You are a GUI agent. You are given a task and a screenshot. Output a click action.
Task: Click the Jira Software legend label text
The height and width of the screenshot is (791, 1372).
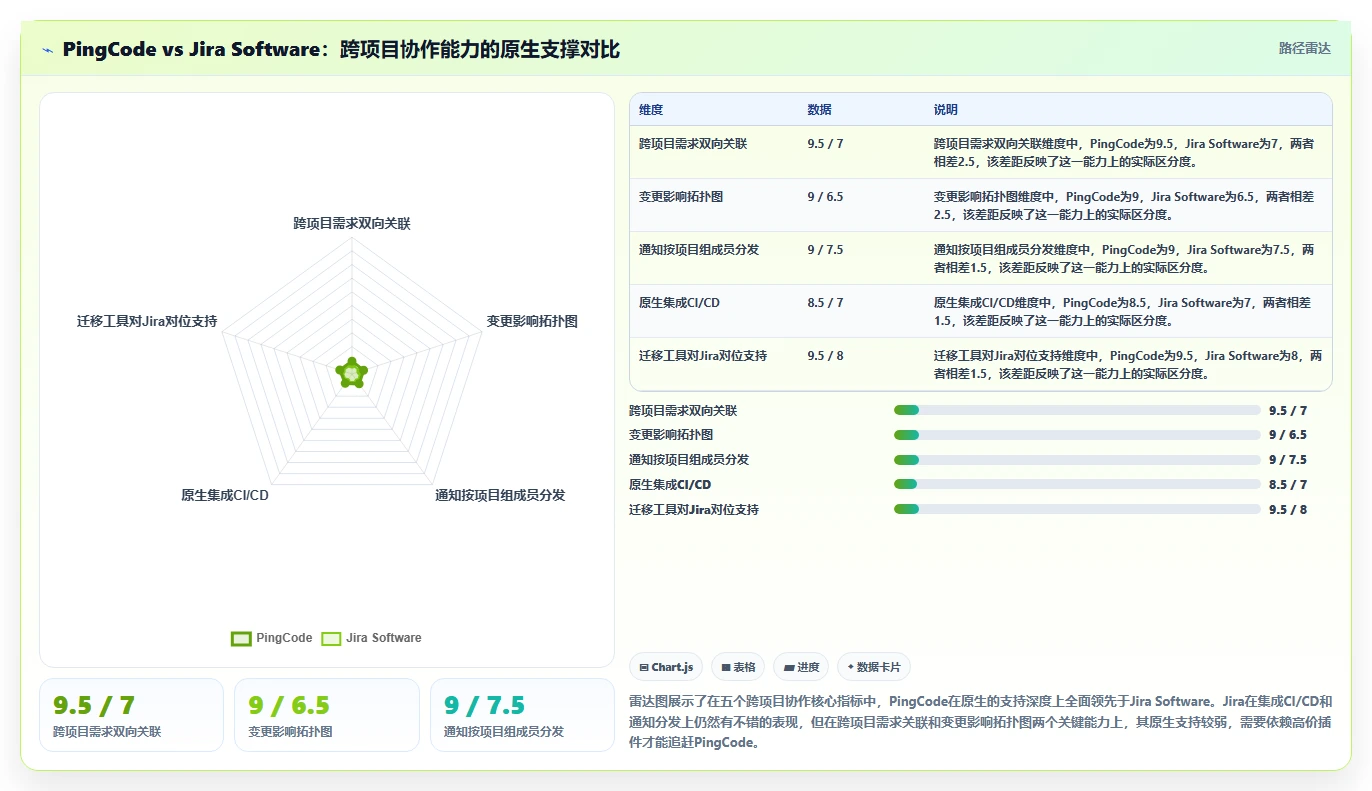[x=384, y=638]
